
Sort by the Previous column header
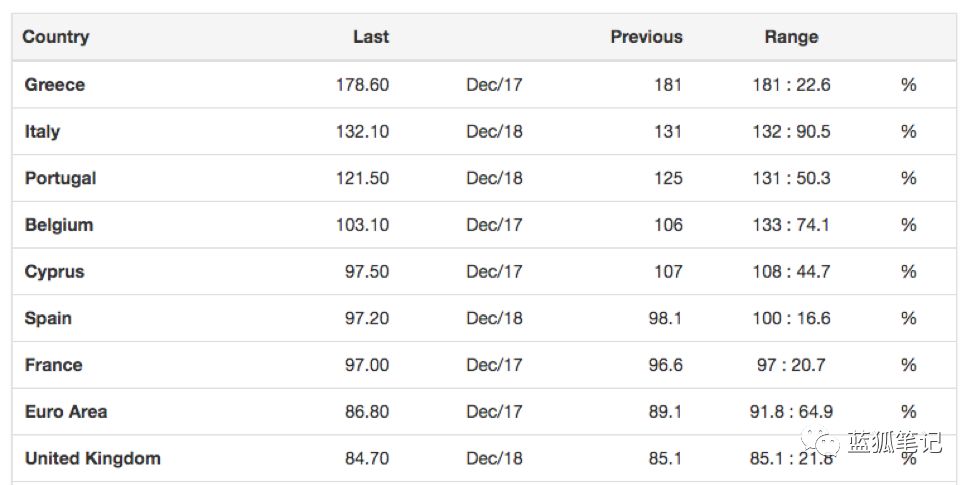click(646, 37)
